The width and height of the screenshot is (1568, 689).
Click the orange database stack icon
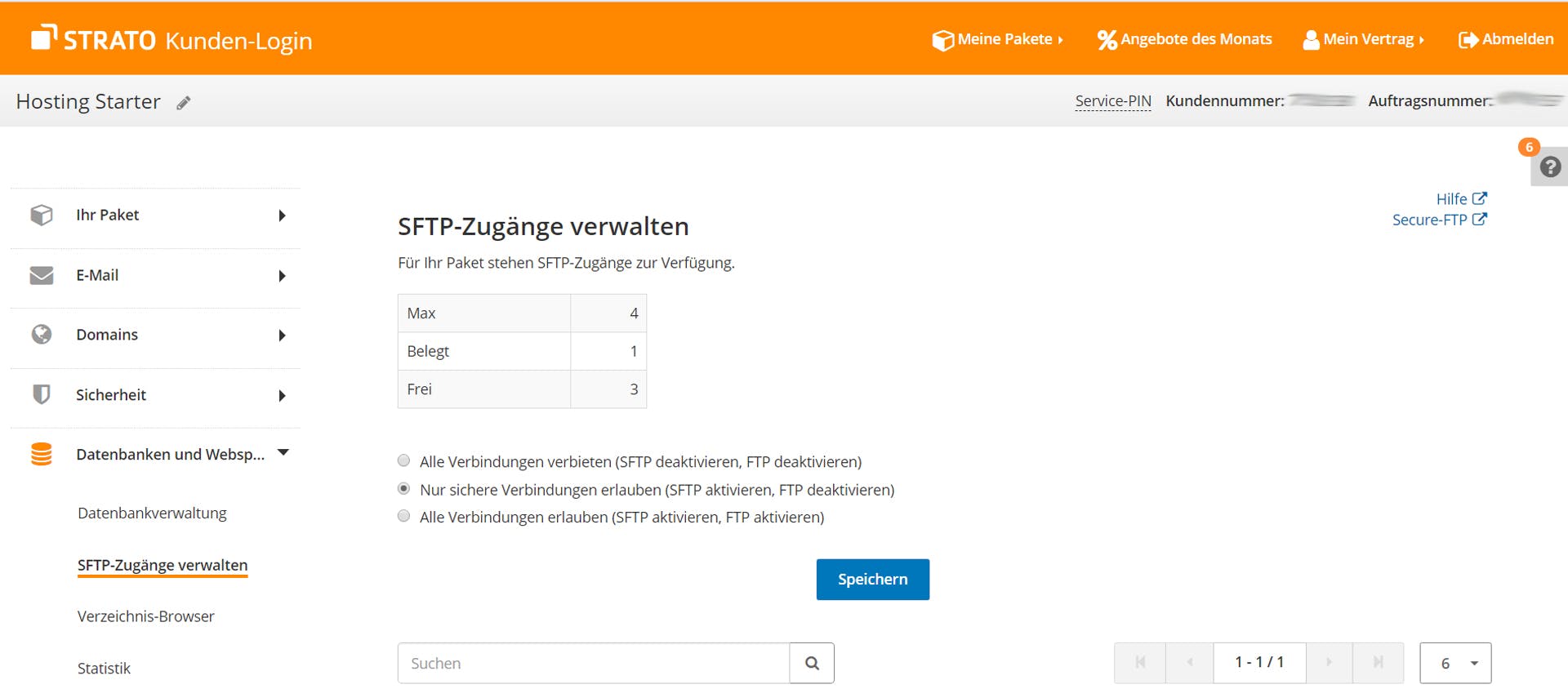42,454
